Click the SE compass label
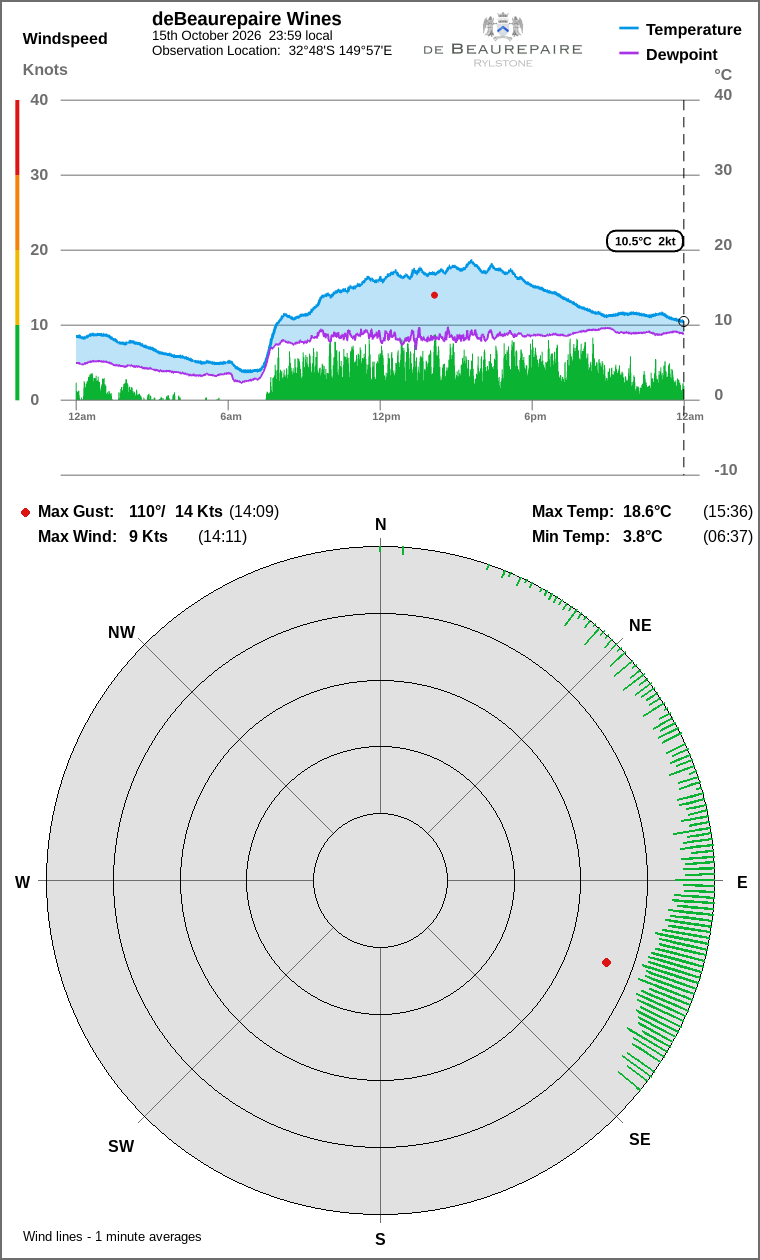 [x=640, y=1140]
